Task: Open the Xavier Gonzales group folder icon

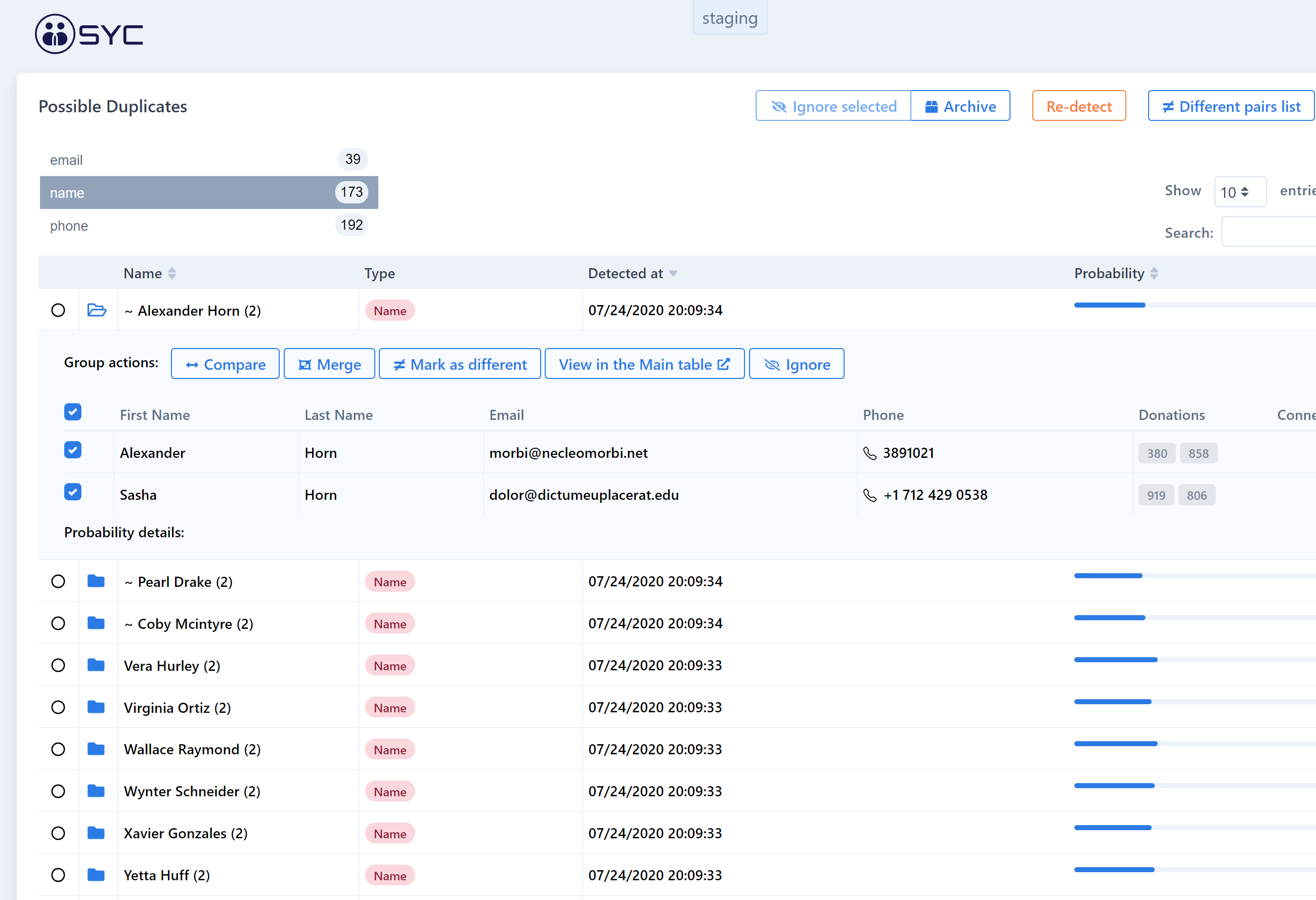Action: click(97, 833)
